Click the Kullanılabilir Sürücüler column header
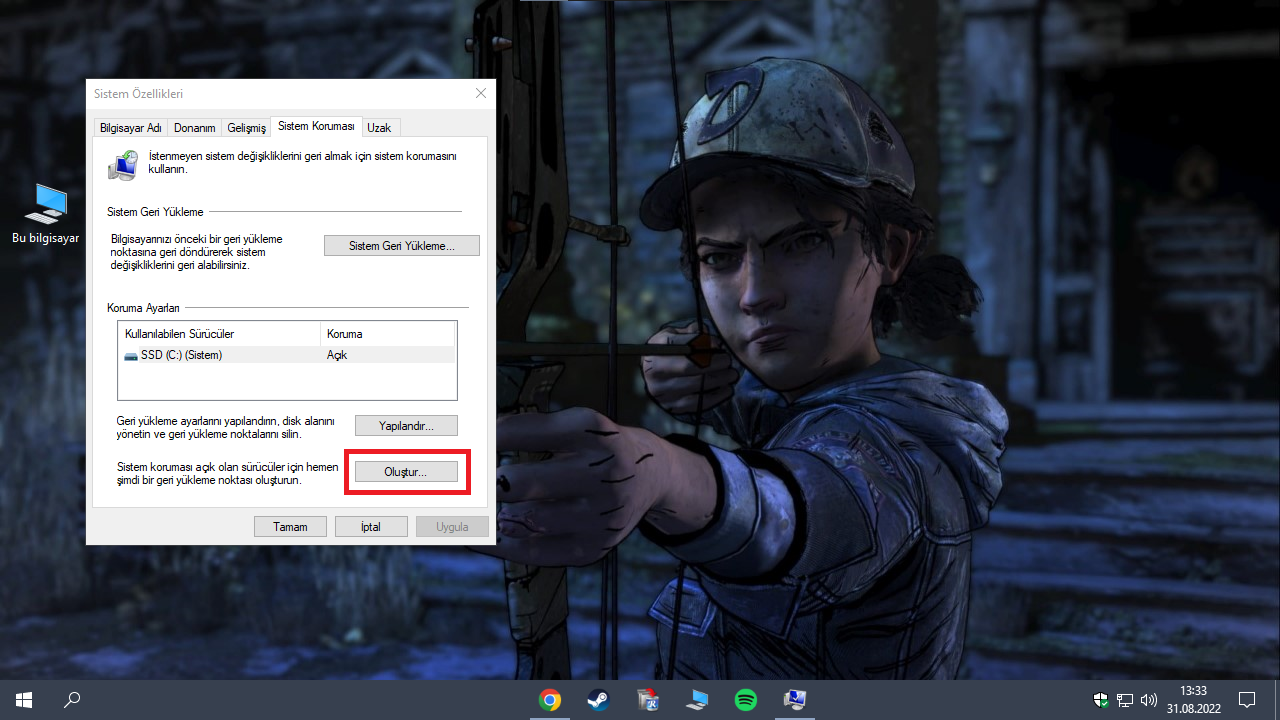 pos(220,333)
